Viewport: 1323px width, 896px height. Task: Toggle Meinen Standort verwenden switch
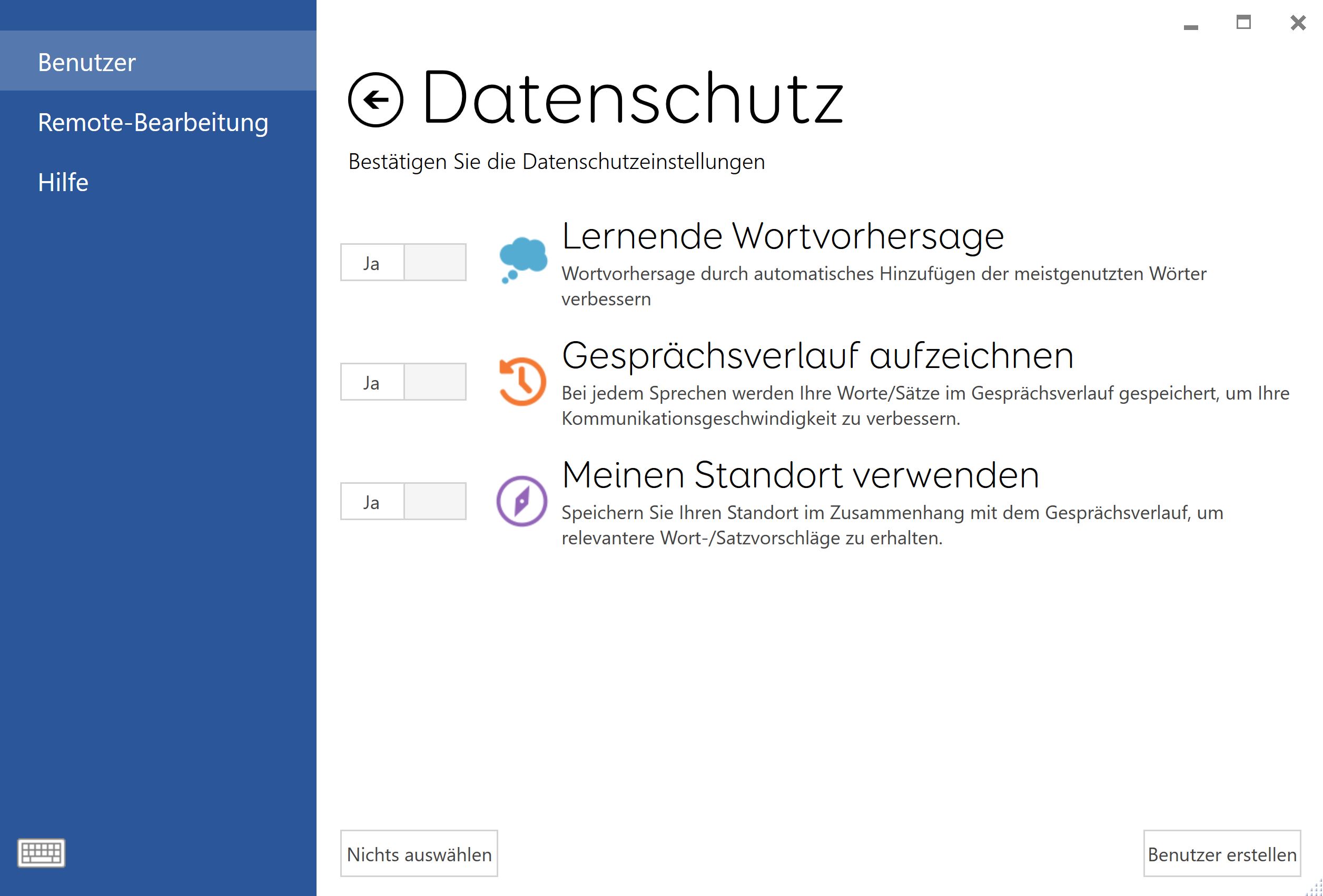[403, 501]
